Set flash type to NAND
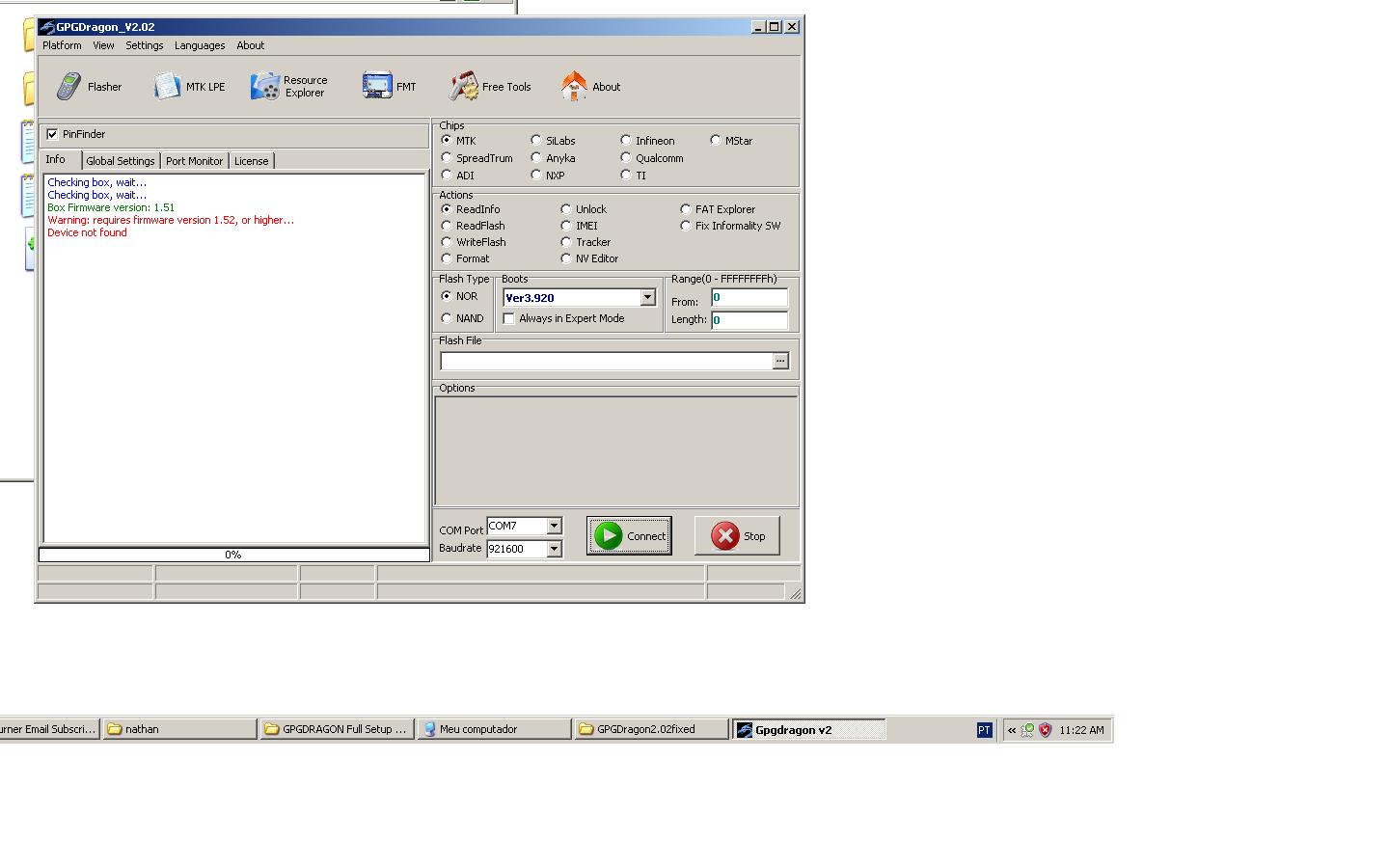The image size is (1389, 868). pyautogui.click(x=447, y=318)
